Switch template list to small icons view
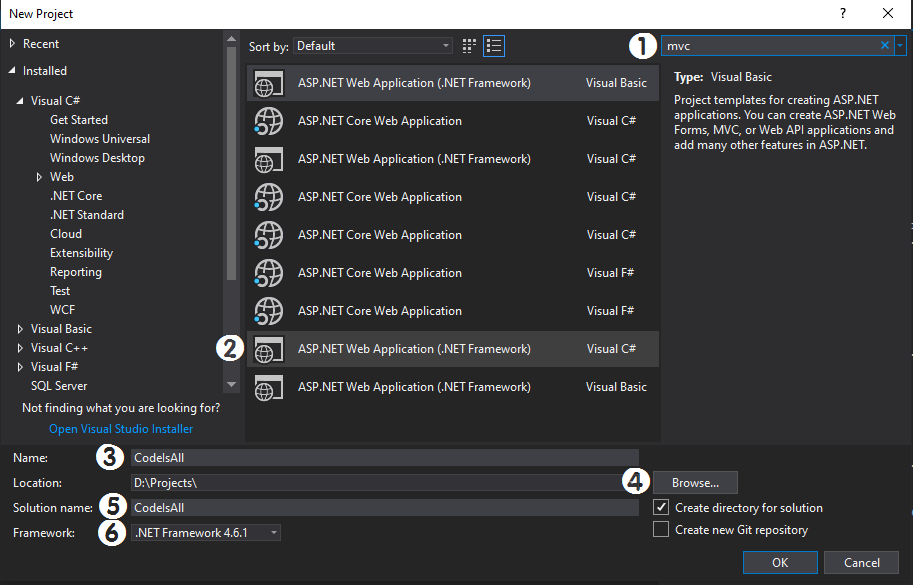 (469, 46)
